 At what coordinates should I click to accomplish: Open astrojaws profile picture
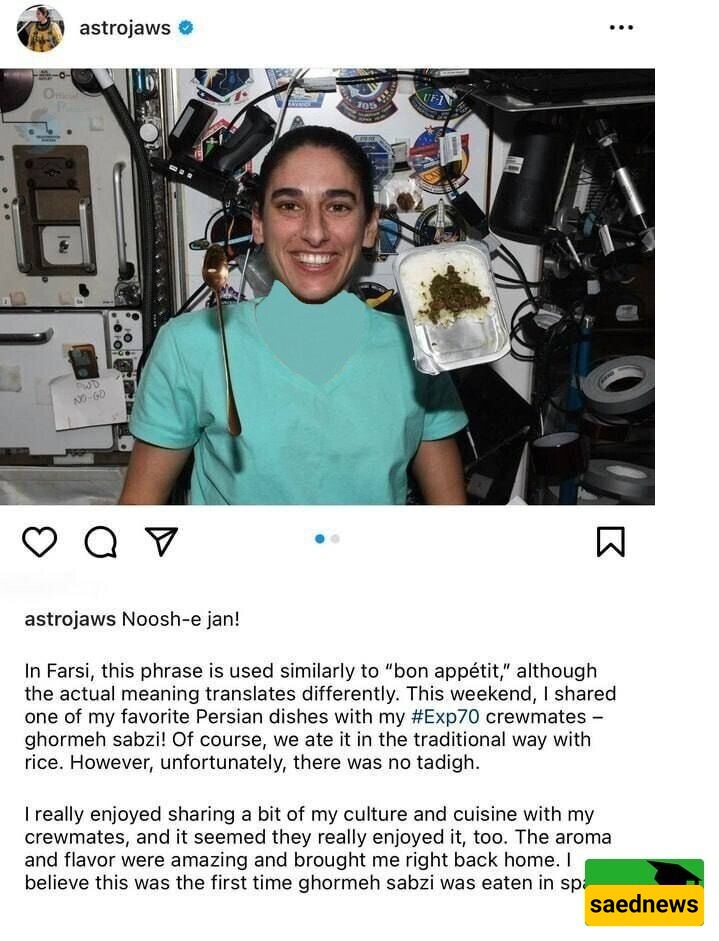(x=40, y=28)
